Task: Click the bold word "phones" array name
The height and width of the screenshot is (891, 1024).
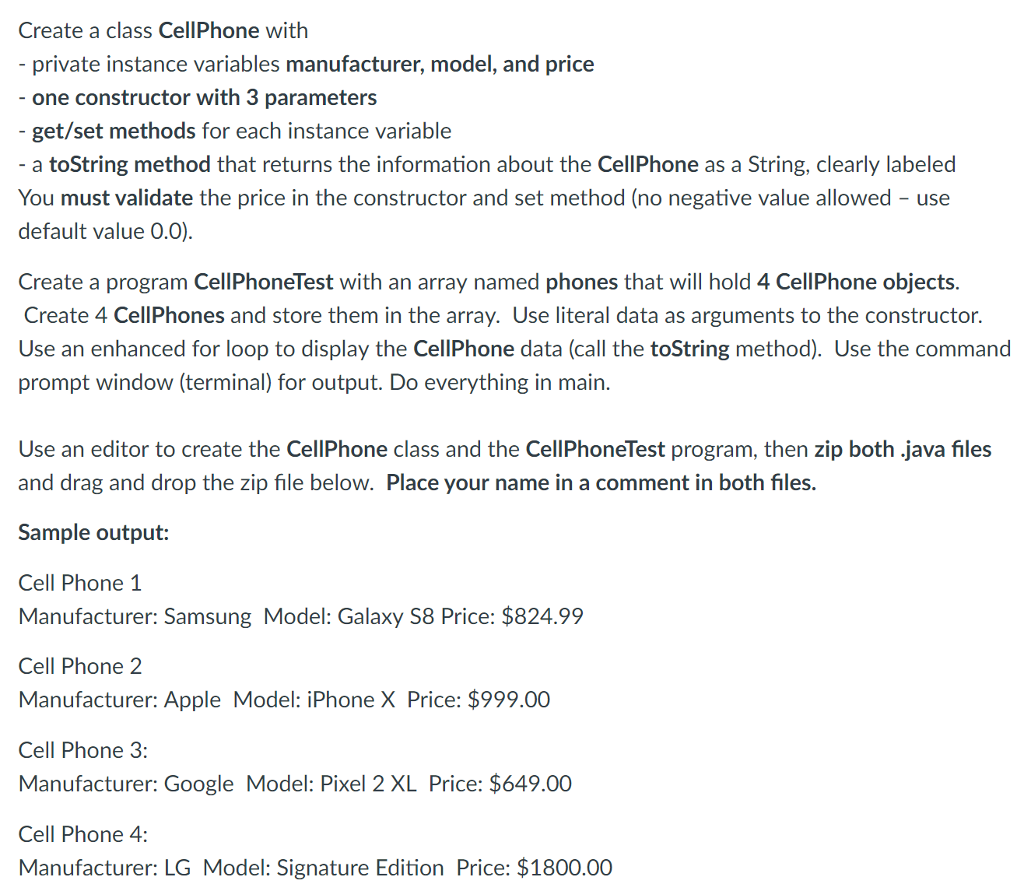Action: (582, 282)
